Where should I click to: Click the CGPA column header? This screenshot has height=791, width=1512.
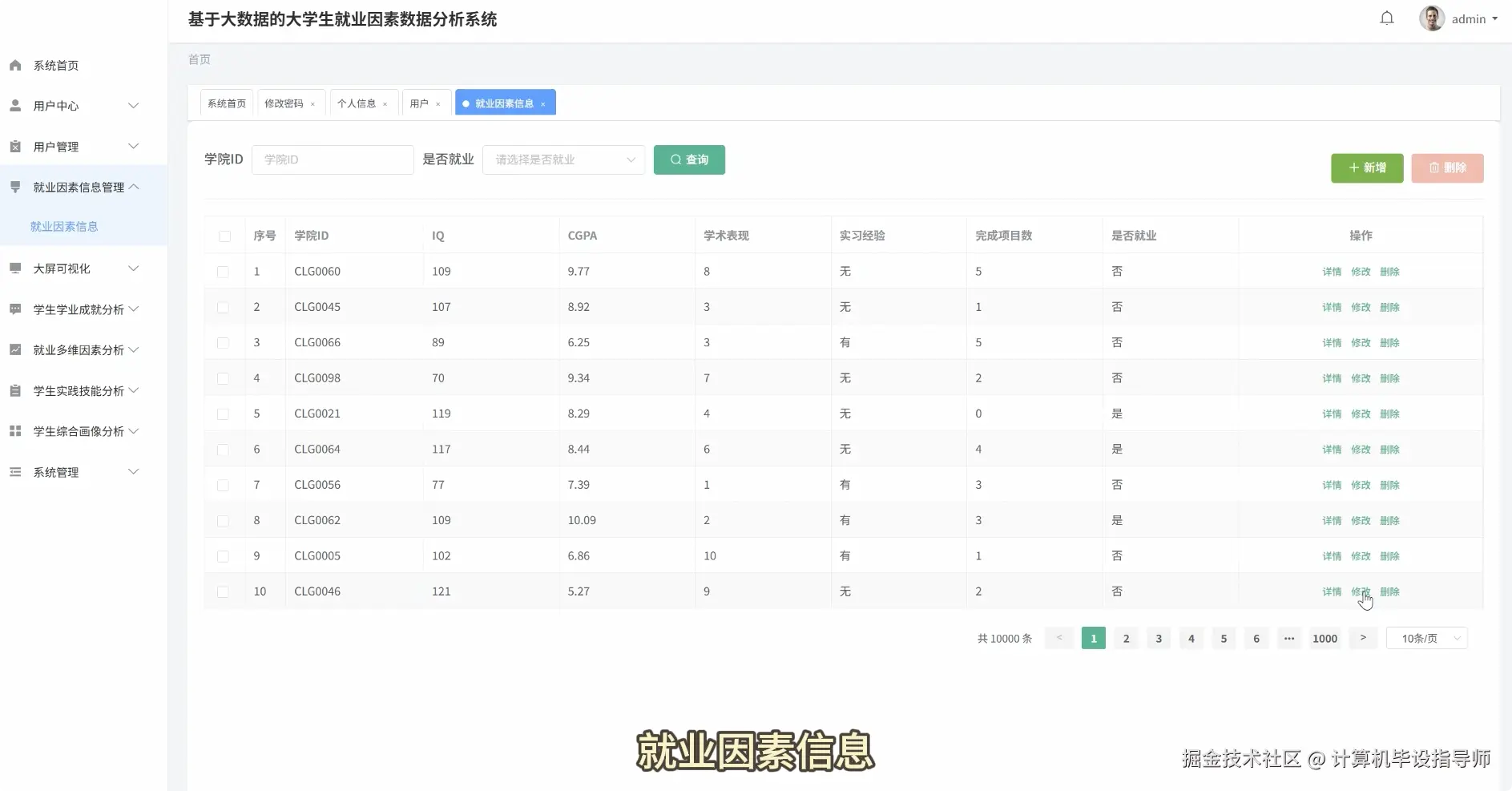tap(583, 236)
